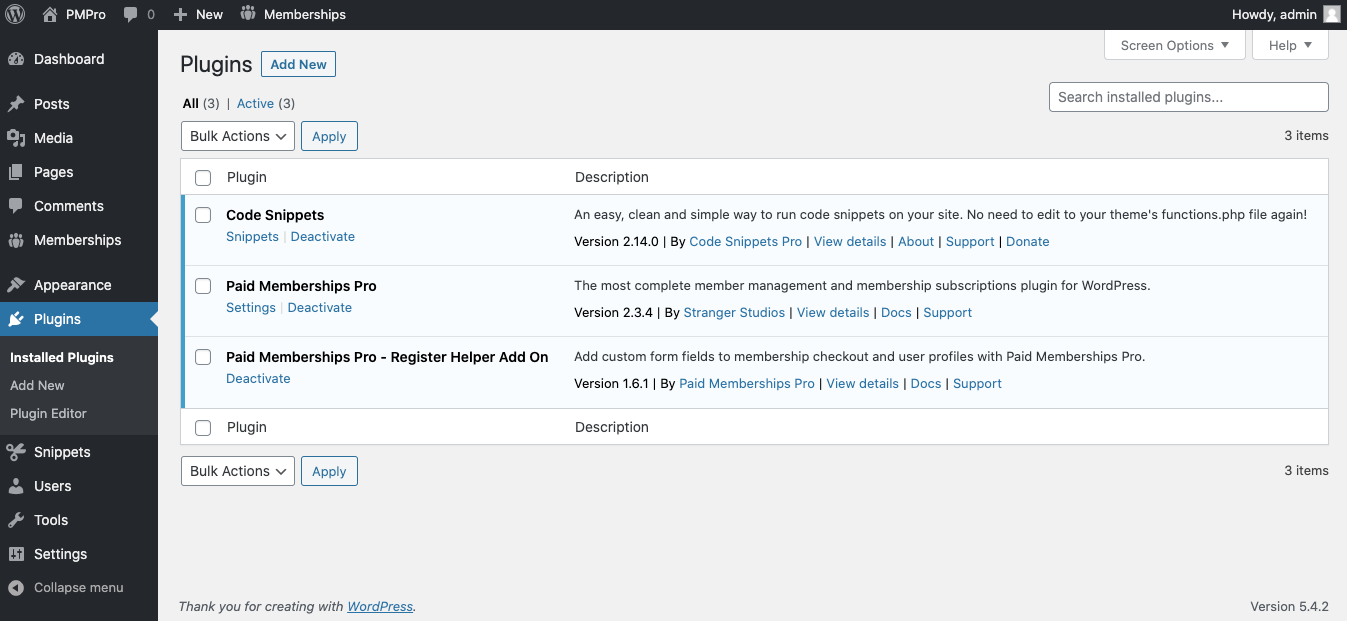Click the Add New plugins button
The height and width of the screenshot is (621, 1347).
click(298, 64)
